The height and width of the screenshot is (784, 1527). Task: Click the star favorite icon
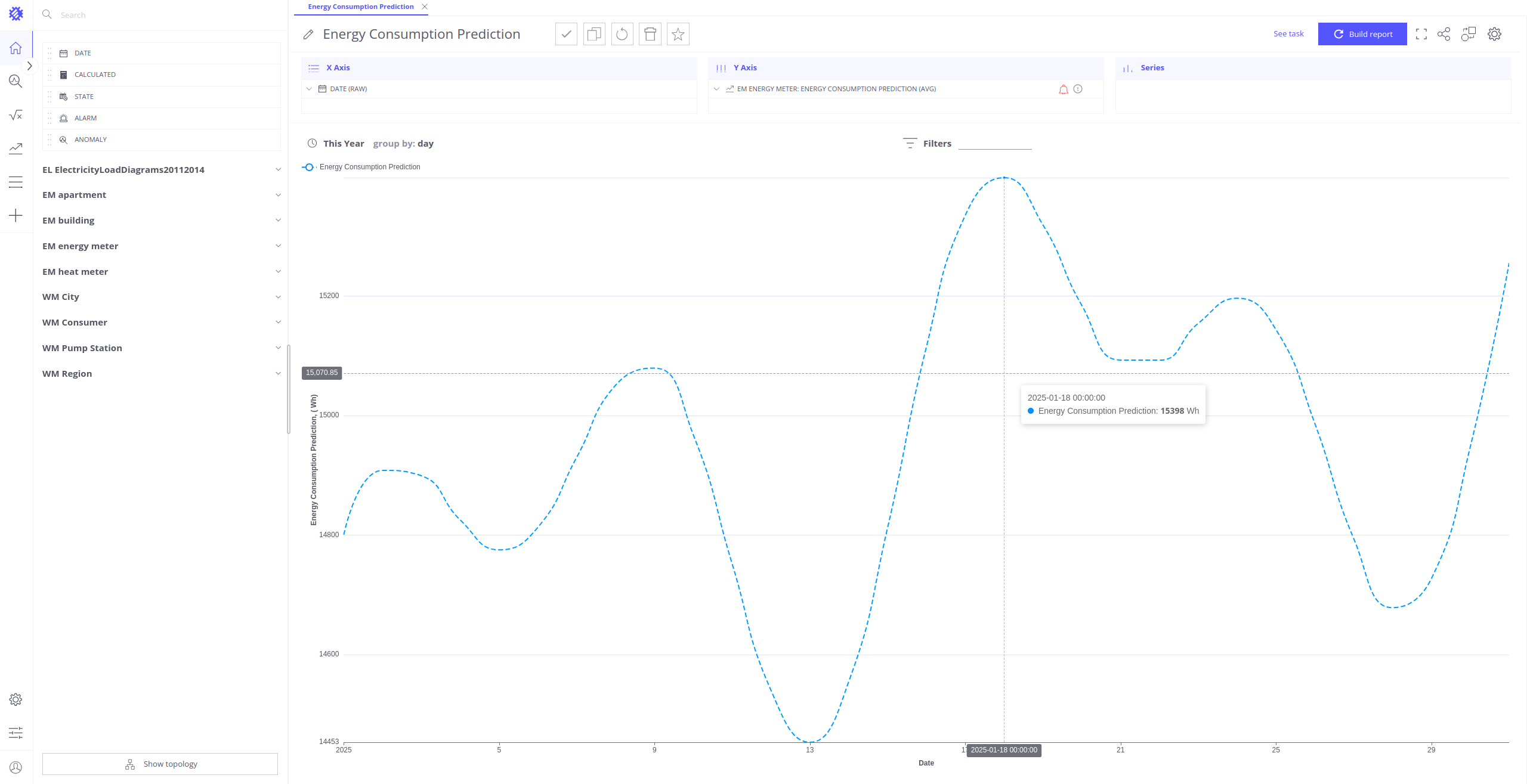click(678, 35)
